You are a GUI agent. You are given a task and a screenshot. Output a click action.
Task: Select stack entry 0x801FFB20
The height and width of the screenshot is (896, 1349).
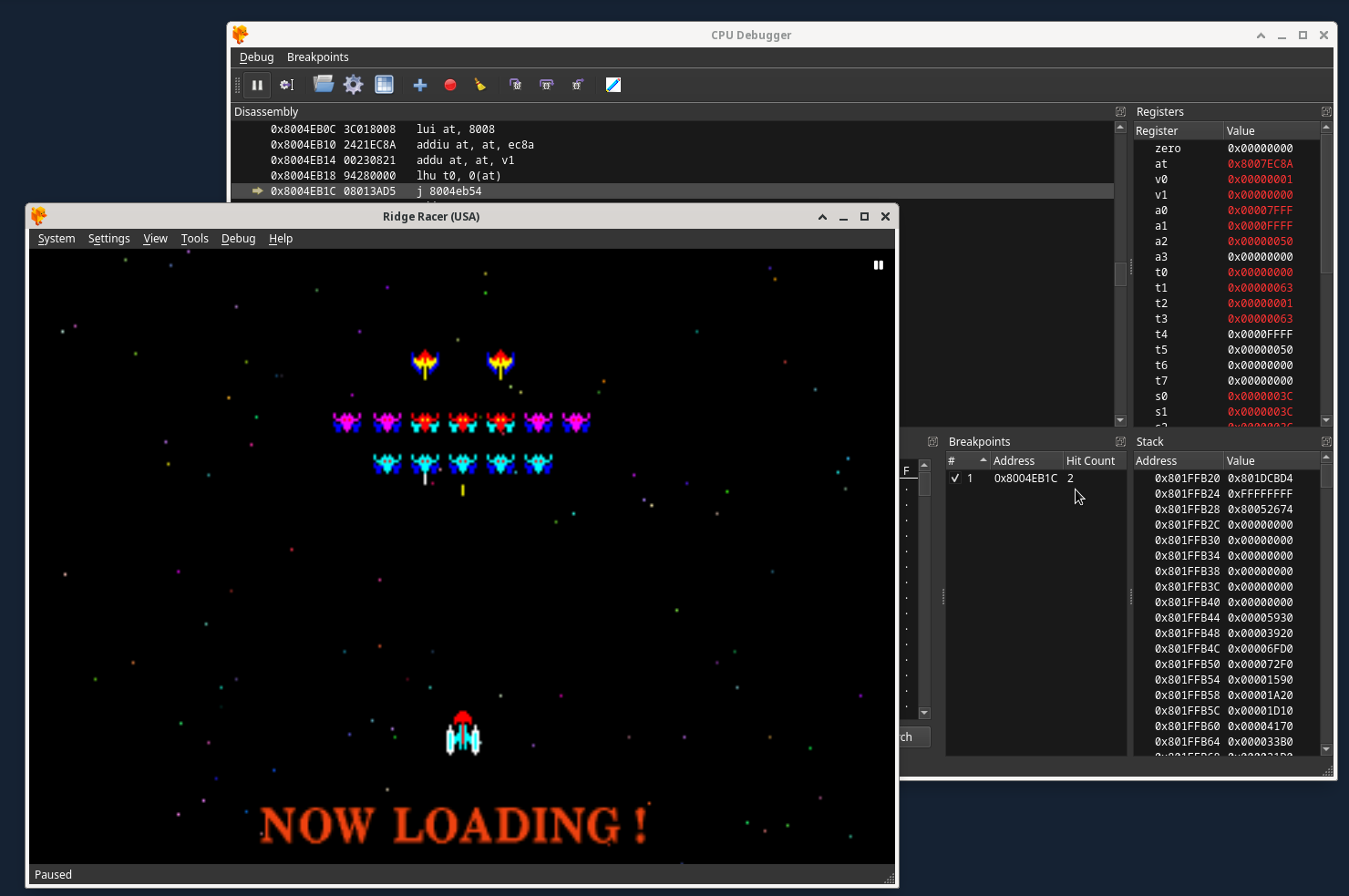click(1187, 478)
